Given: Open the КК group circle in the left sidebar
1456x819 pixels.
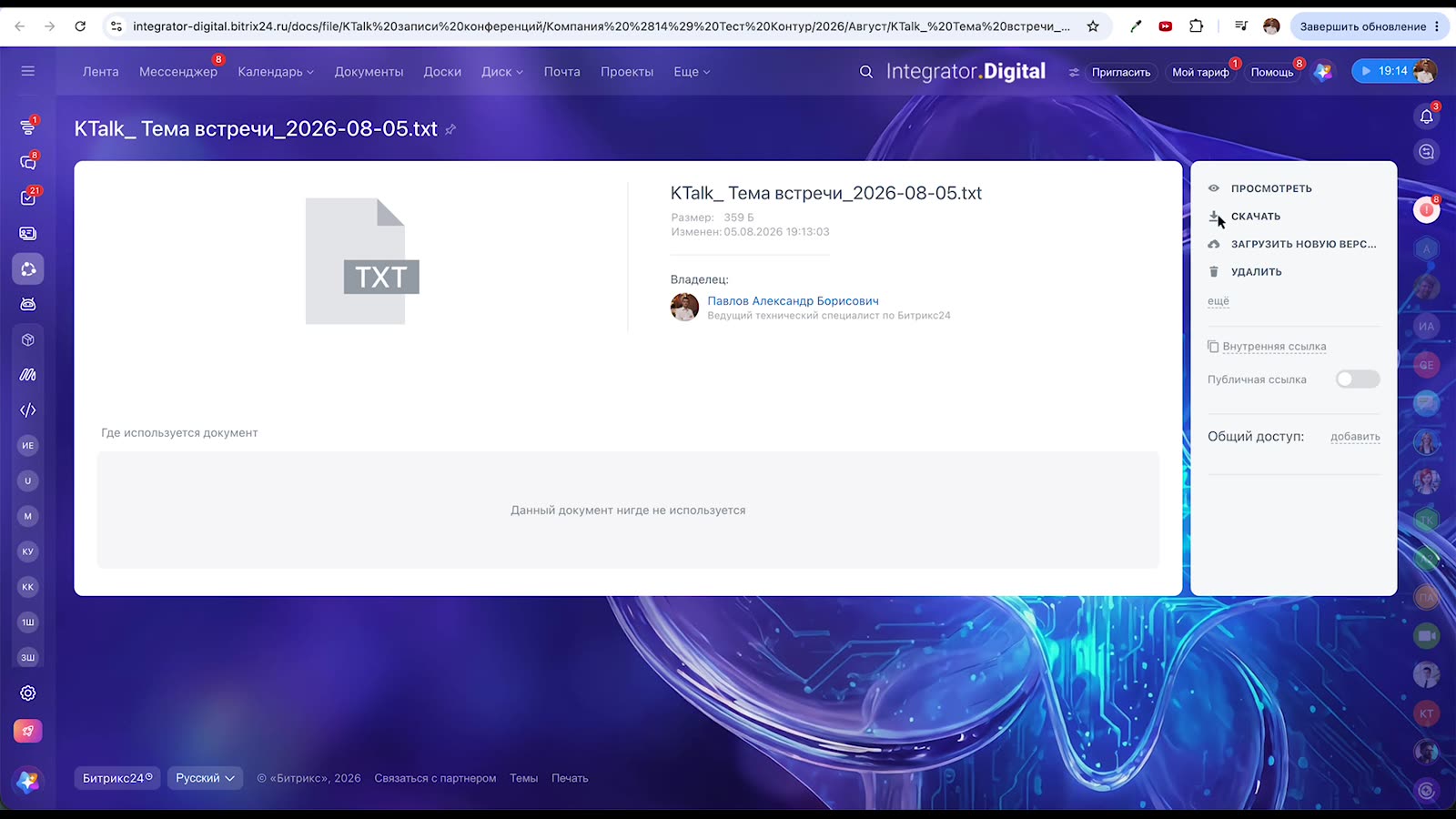Looking at the screenshot, I should coord(28,587).
